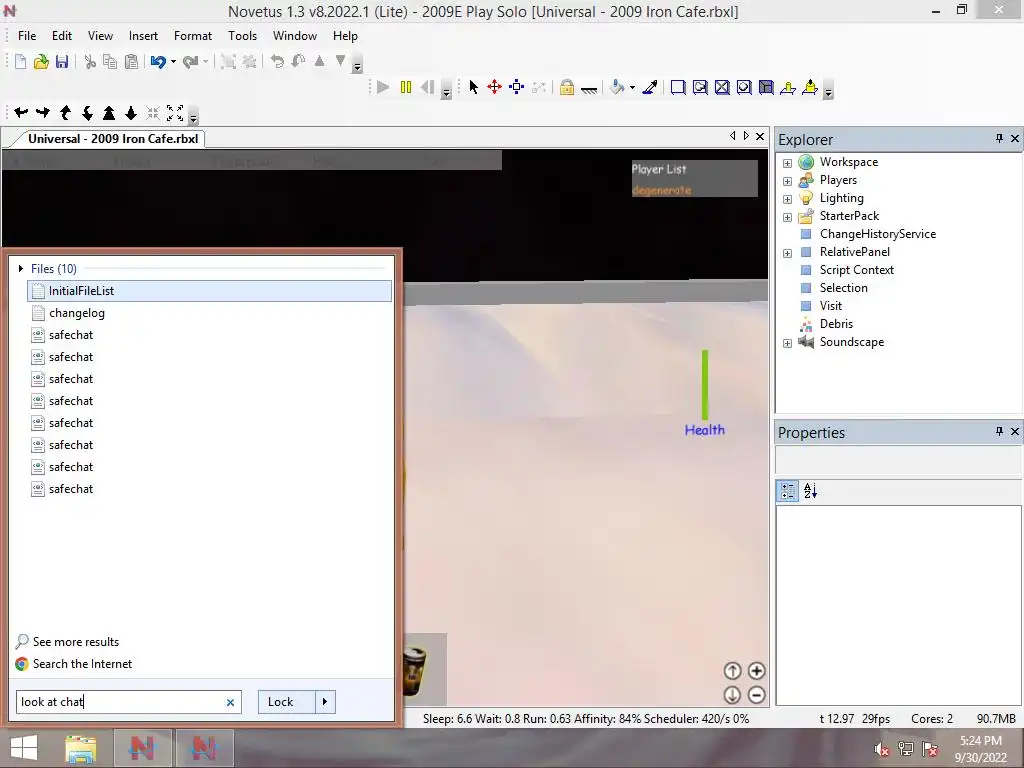This screenshot has height=768, width=1024.
Task: Expand the Soundscape node in Explorer
Action: pyautogui.click(x=788, y=343)
